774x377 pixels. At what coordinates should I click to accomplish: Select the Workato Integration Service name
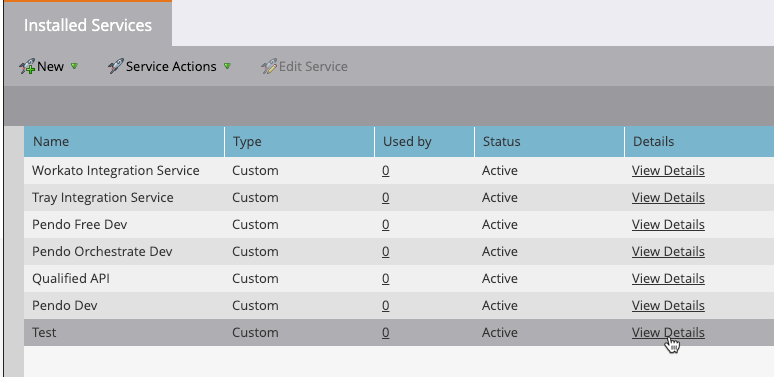[116, 171]
